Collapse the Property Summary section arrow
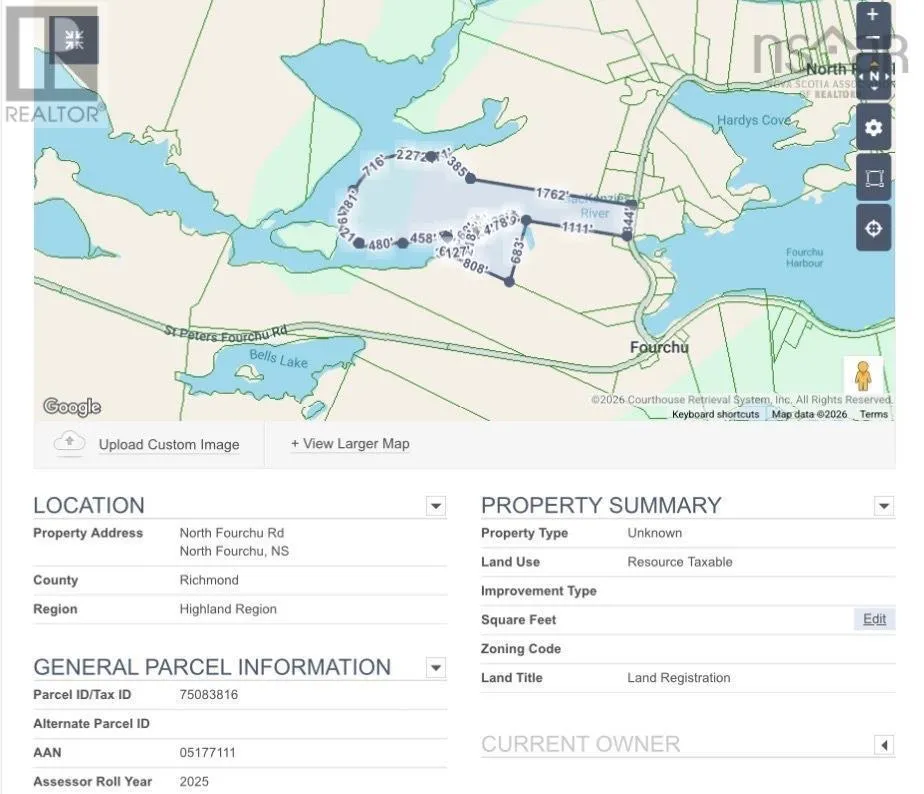Image resolution: width=924 pixels, height=794 pixels. pyautogui.click(x=884, y=506)
